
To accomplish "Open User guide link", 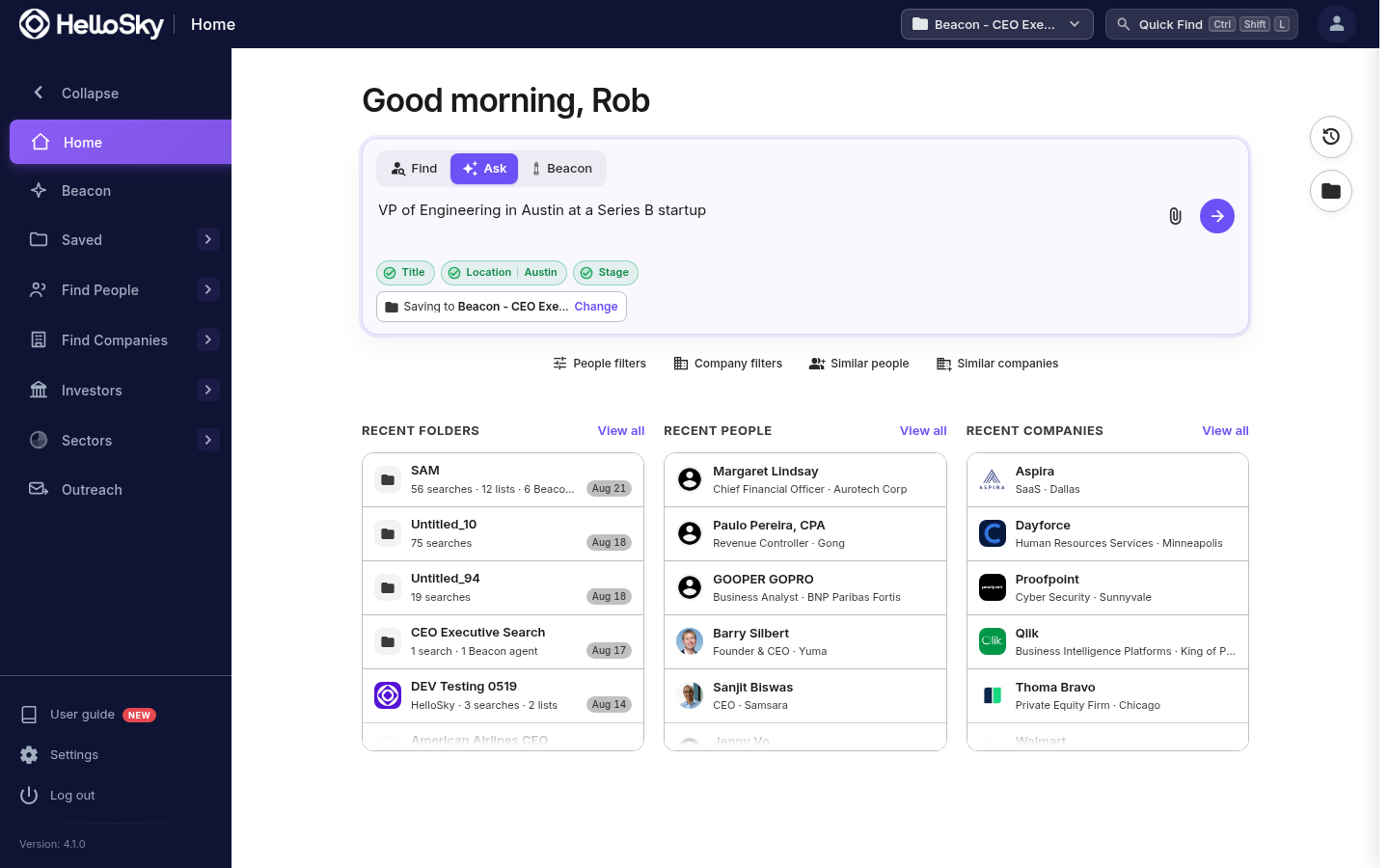I will [x=89, y=715].
